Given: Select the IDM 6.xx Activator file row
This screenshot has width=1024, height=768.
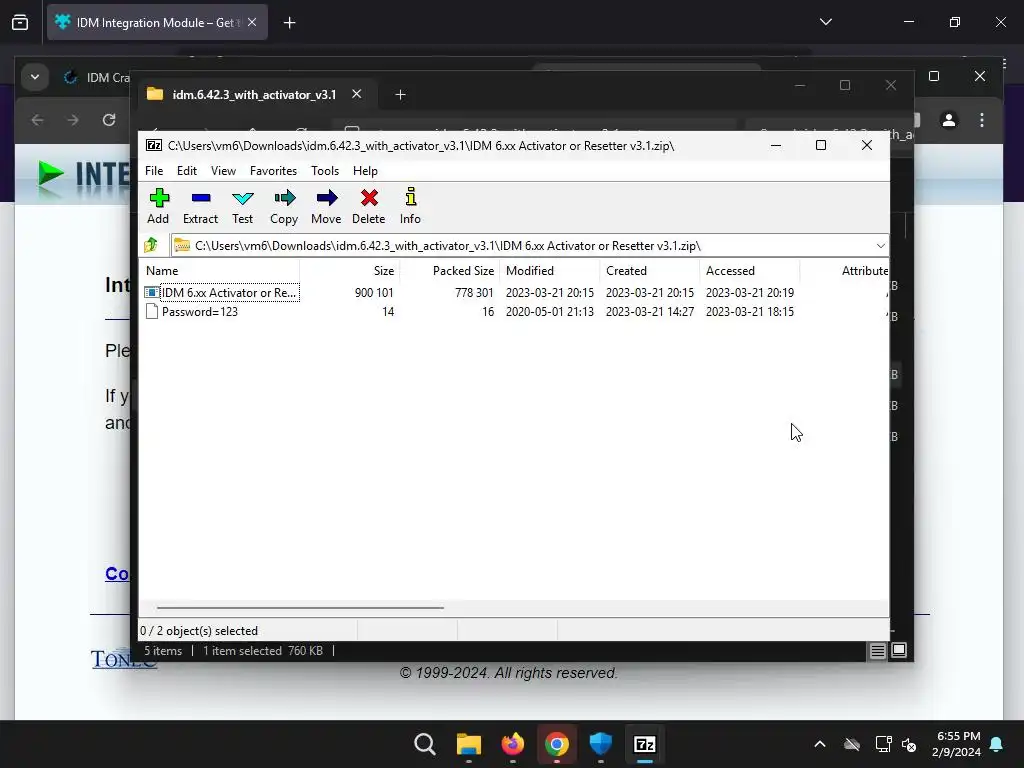Looking at the screenshot, I should [513, 293].
